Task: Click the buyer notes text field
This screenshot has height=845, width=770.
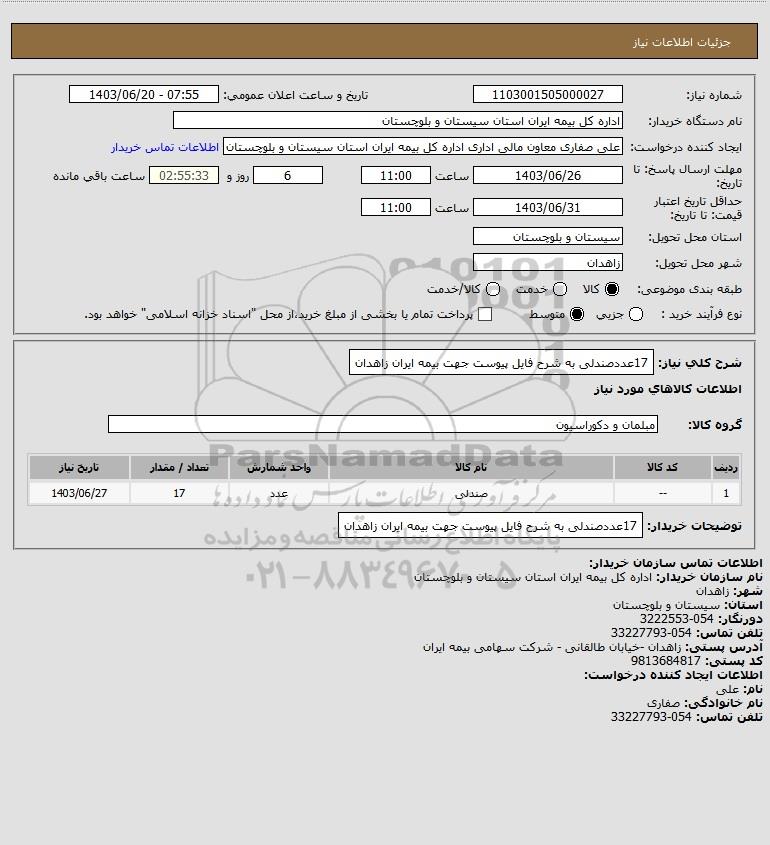Action: click(x=490, y=525)
